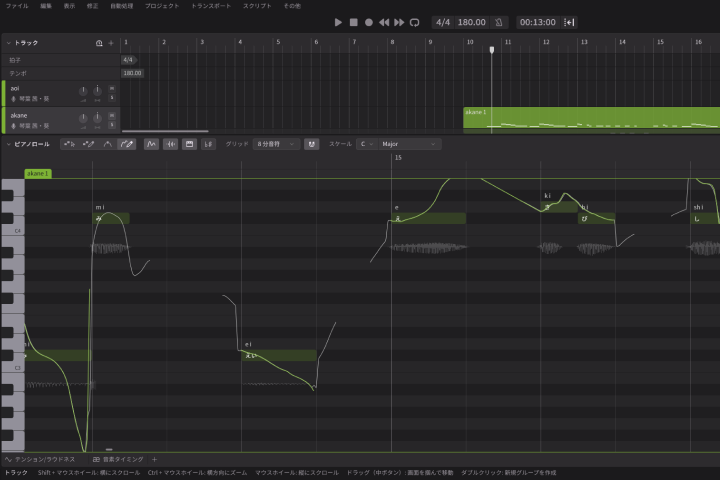Image resolution: width=720 pixels, height=480 pixels.
Task: Select the ki note in piano roll
Action: pos(559,207)
